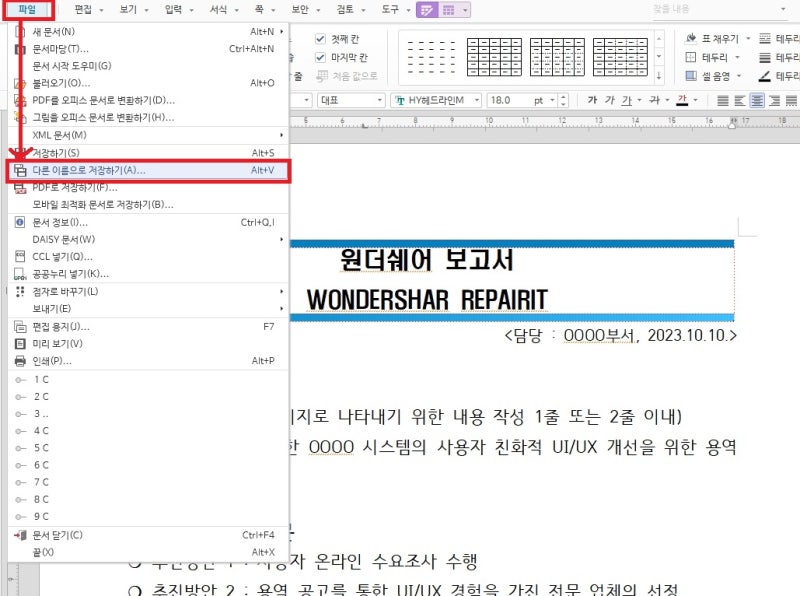Viewport: 800px width, 596px height.
Task: Open the font color swatch picker
Action: point(694,100)
